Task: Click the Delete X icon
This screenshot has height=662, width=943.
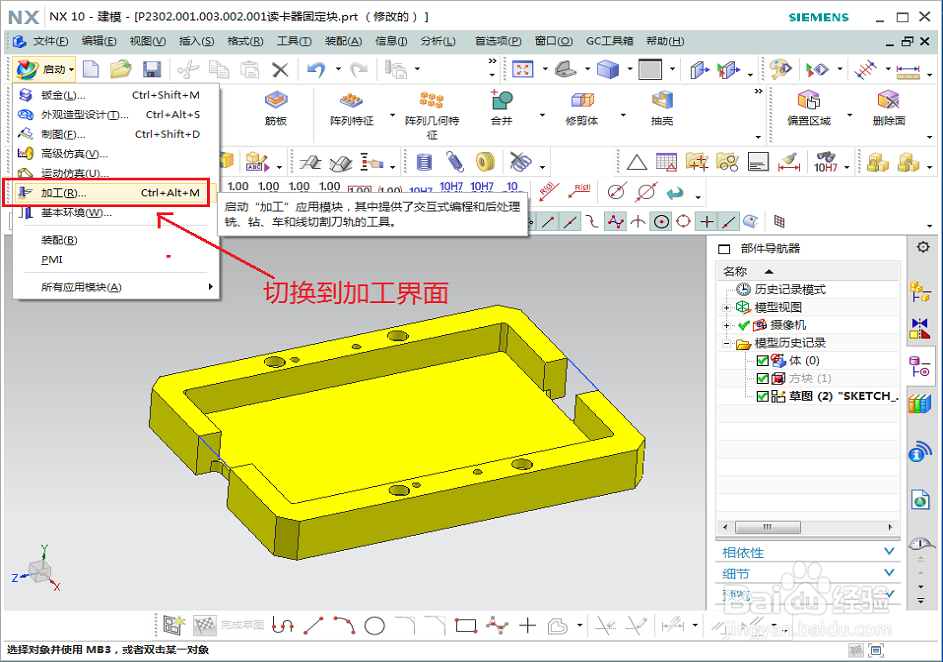Action: pyautogui.click(x=280, y=70)
